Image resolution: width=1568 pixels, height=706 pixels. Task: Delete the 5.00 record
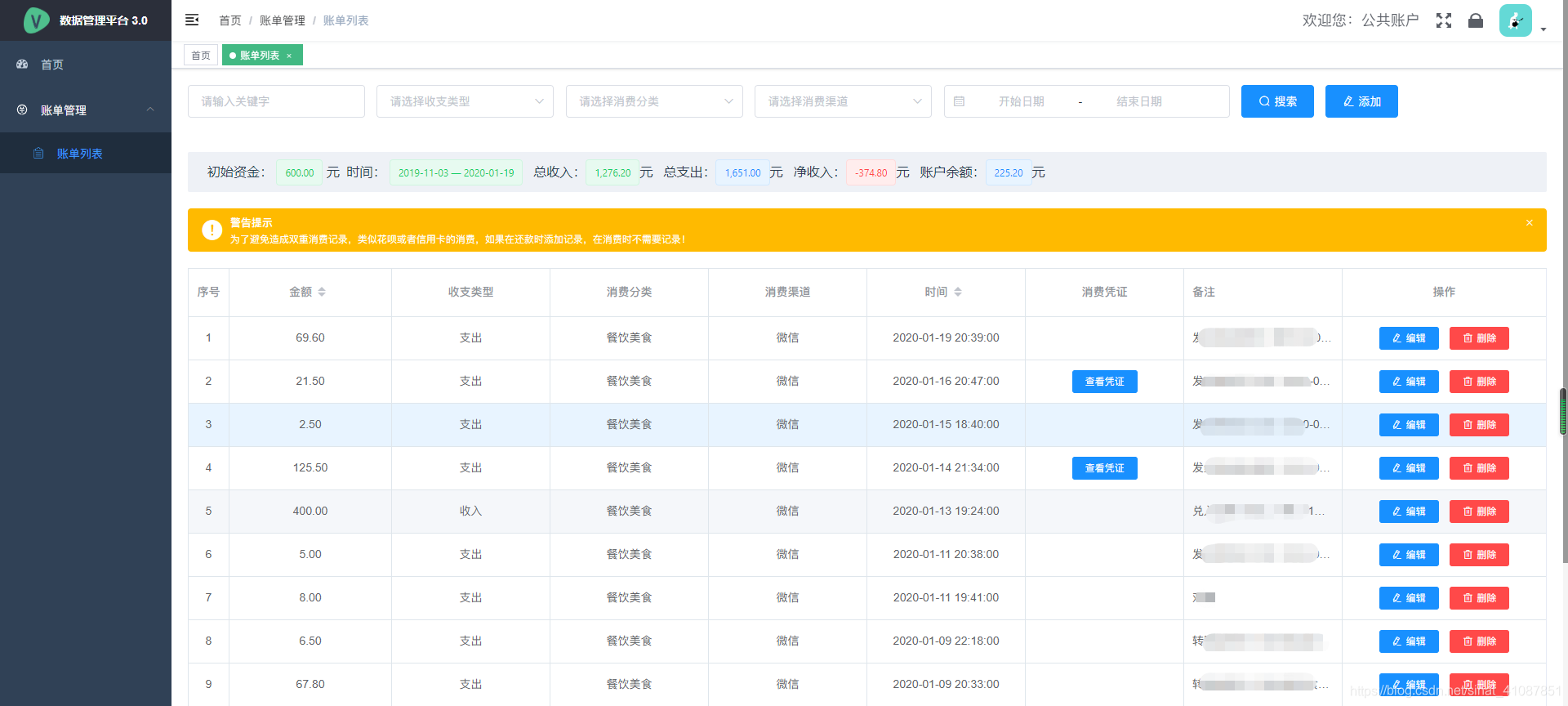point(1479,555)
